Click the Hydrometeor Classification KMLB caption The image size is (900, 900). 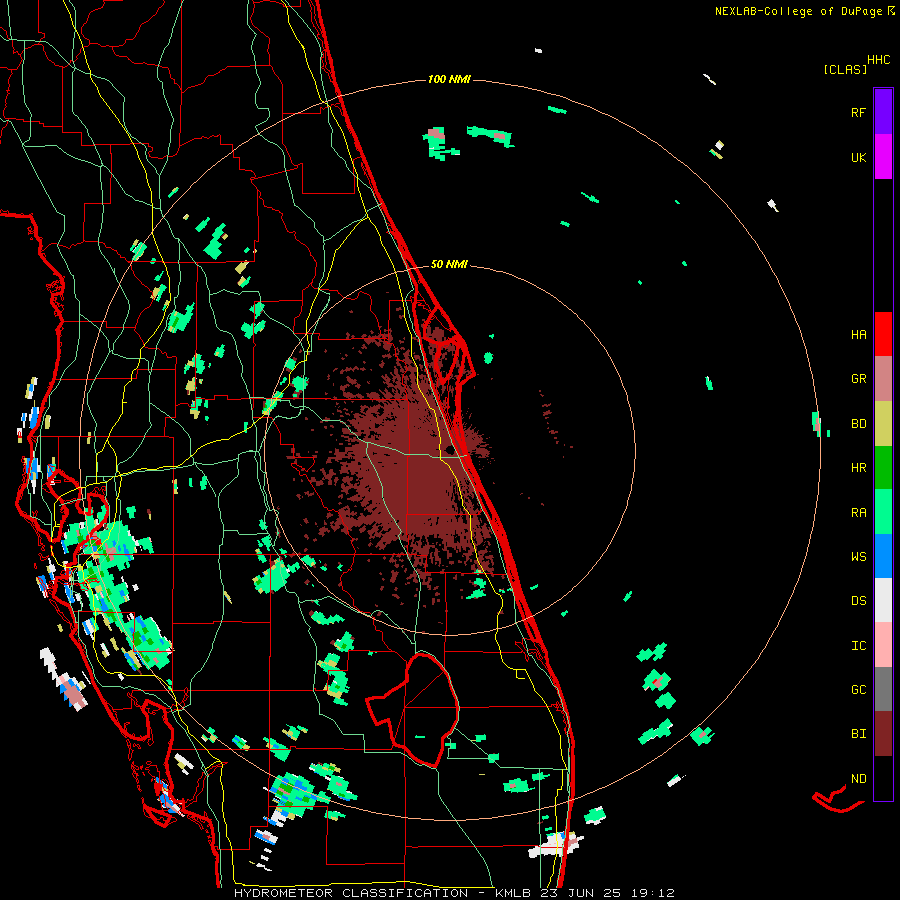tap(454, 893)
